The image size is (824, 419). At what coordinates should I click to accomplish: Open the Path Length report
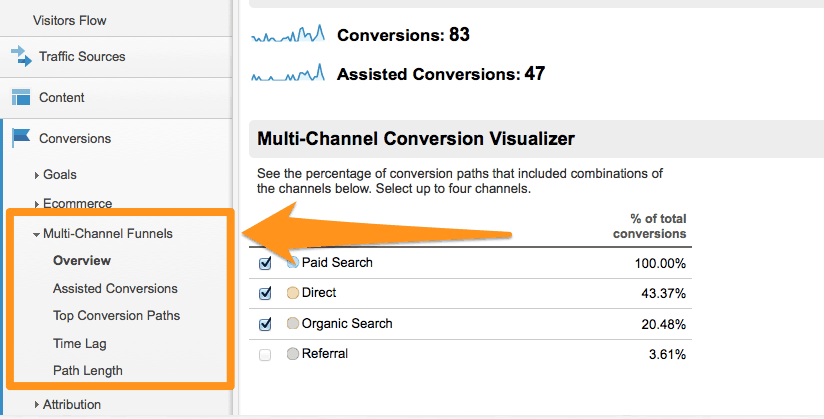(x=88, y=371)
